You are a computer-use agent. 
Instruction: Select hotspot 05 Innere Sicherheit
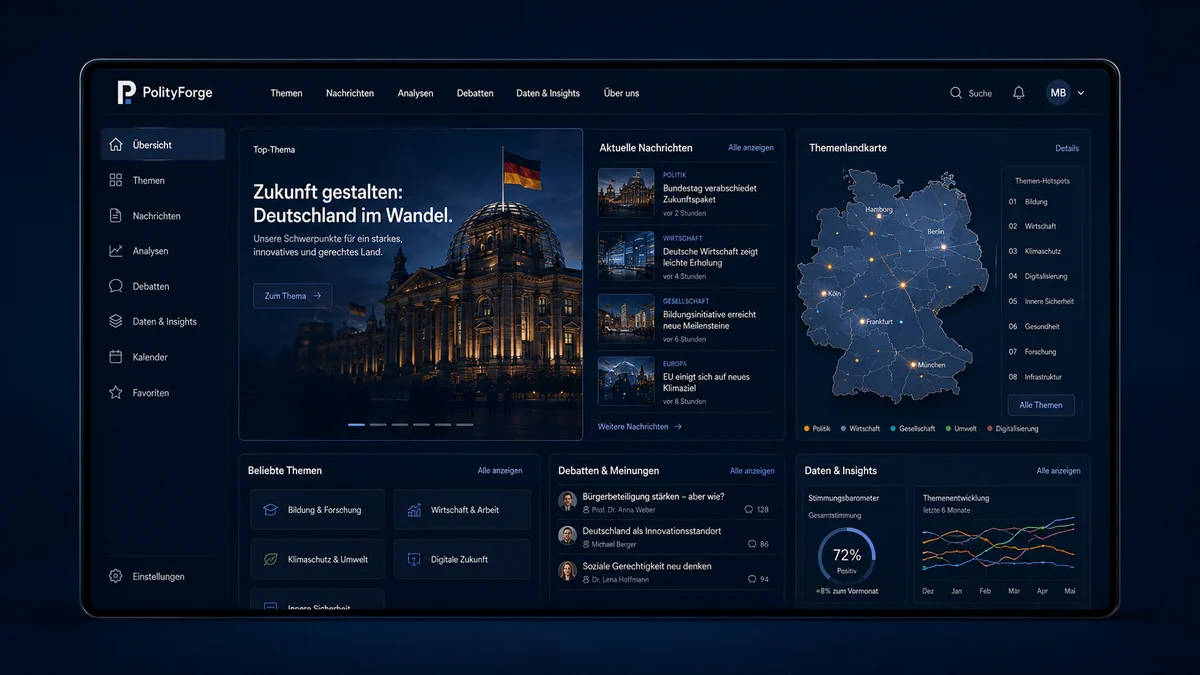1040,302
